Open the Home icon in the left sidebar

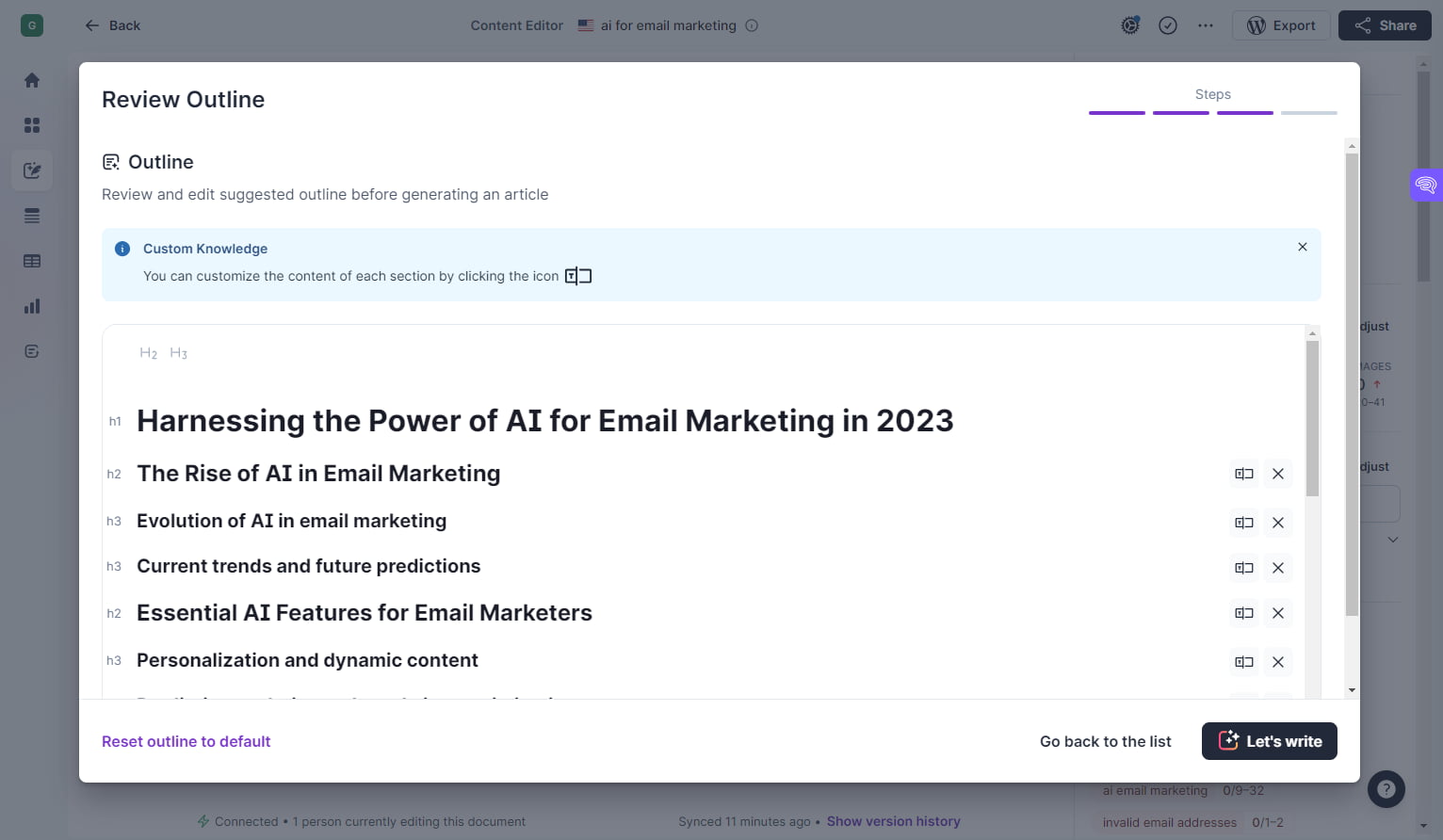(x=31, y=80)
